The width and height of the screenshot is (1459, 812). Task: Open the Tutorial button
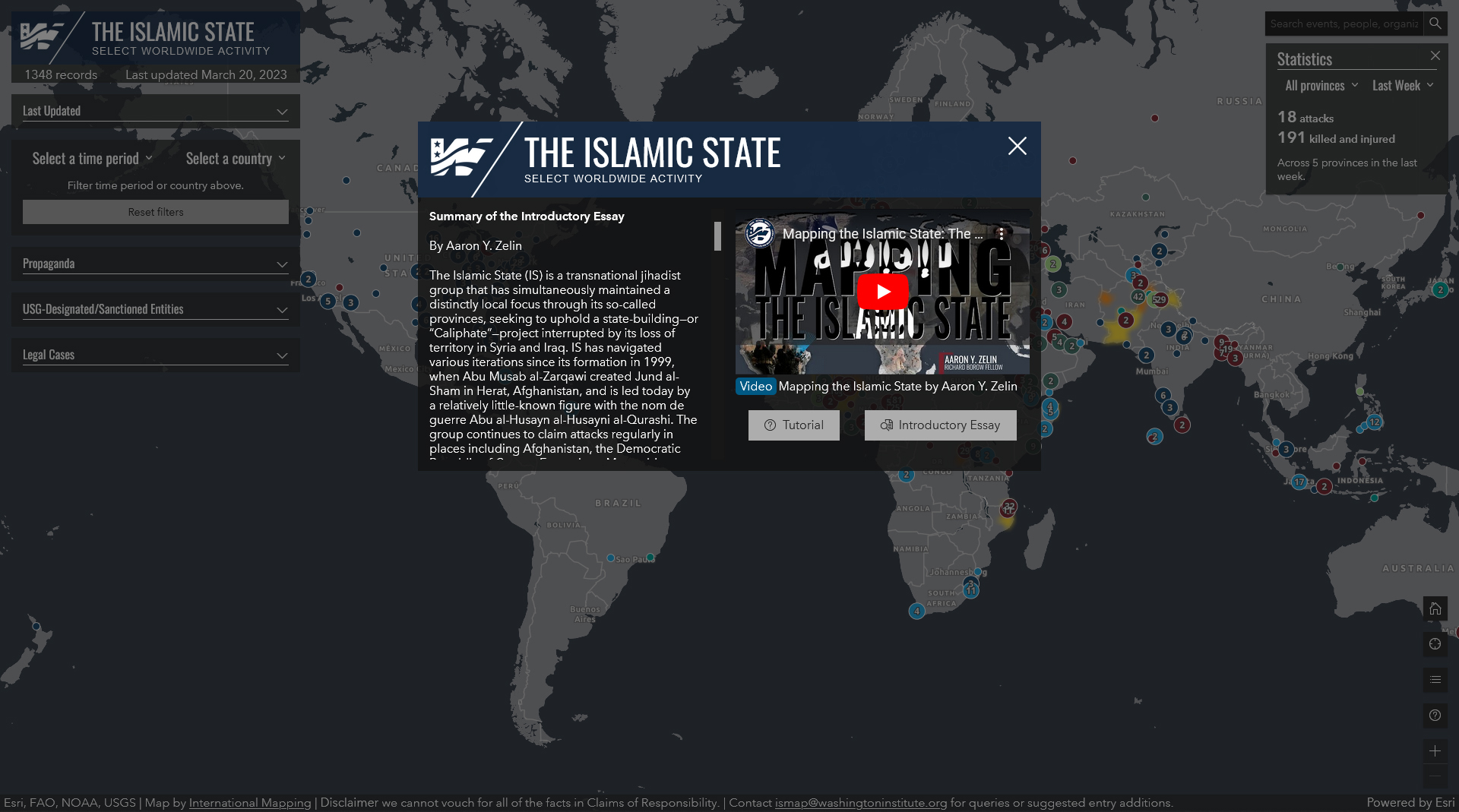(x=793, y=425)
